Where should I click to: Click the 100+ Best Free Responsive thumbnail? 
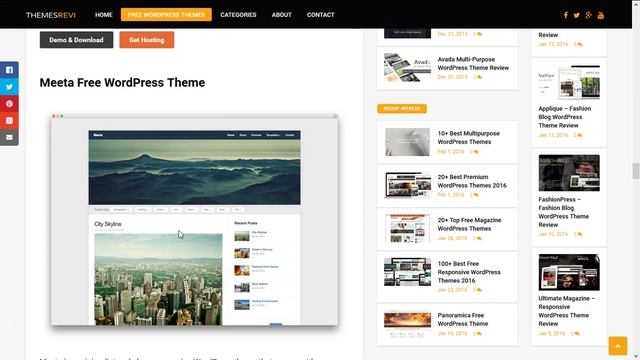click(x=407, y=272)
